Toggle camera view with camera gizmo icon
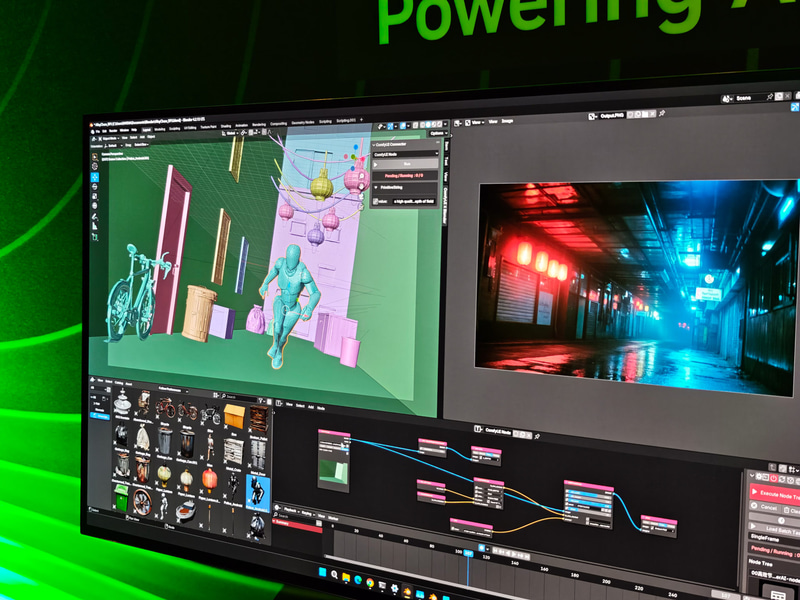800x600 pixels. 361,196
